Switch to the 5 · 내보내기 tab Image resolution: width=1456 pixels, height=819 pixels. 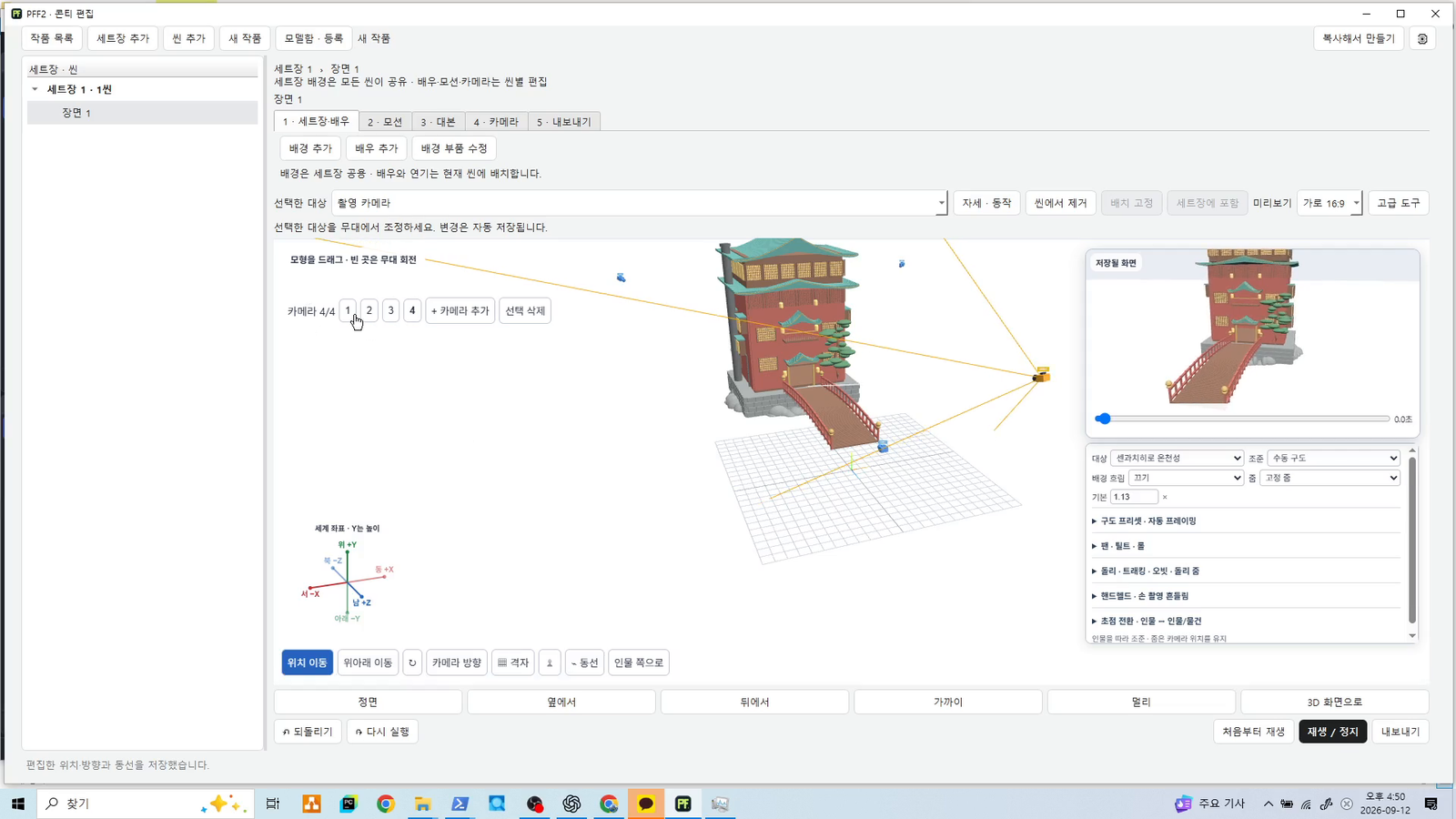pos(564,122)
